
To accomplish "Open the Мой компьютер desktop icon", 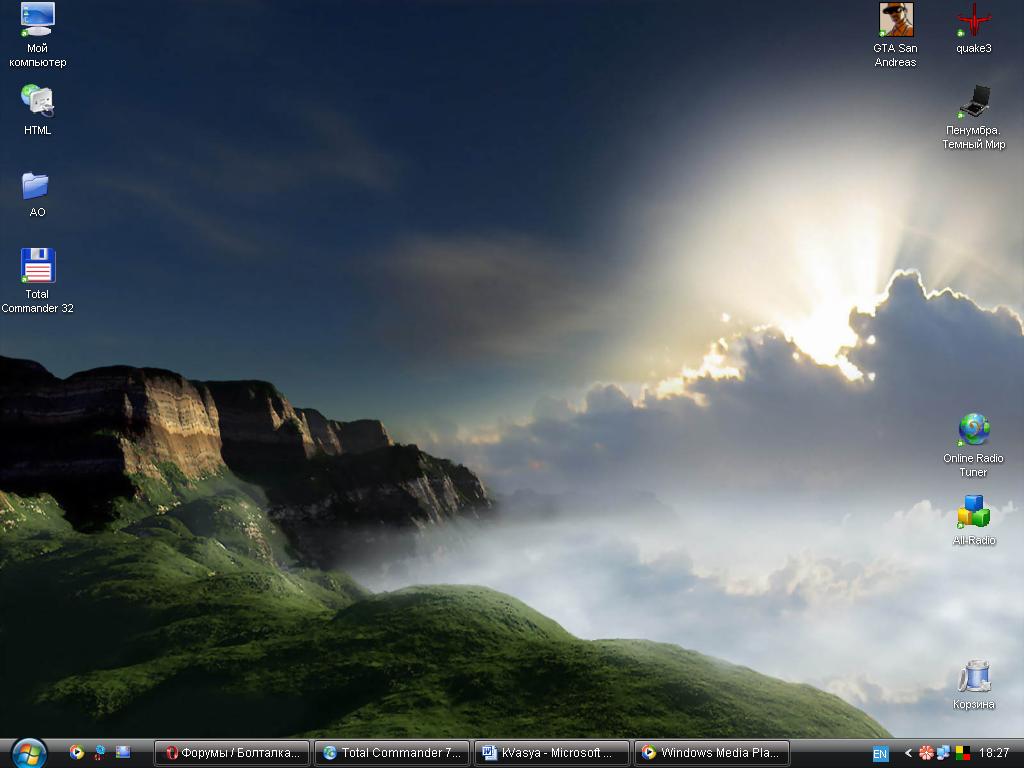I will (37, 35).
